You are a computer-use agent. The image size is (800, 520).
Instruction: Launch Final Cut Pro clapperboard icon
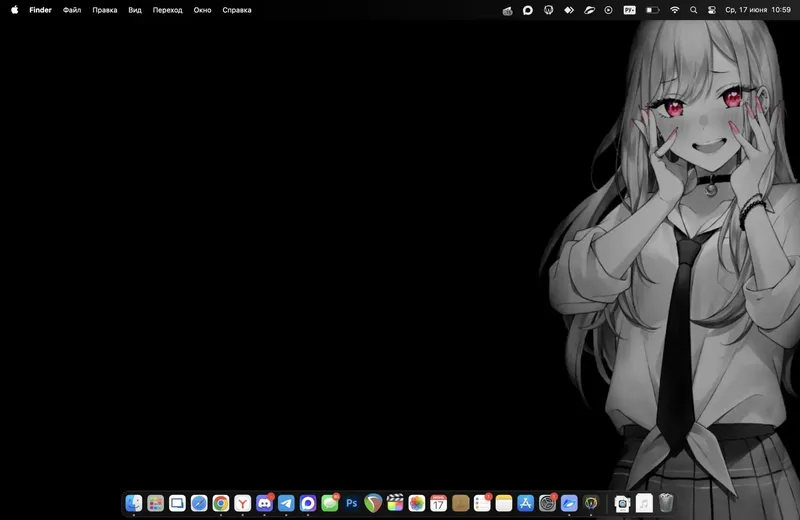(395, 503)
